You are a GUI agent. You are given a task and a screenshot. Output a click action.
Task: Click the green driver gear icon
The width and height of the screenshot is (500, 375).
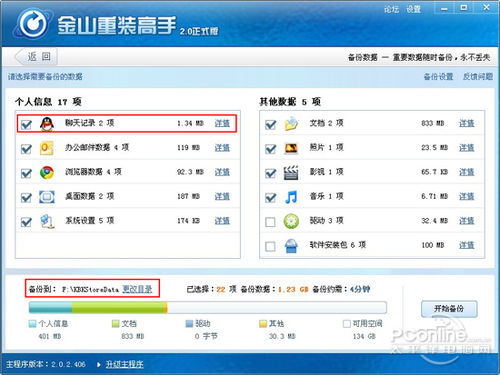point(291,221)
